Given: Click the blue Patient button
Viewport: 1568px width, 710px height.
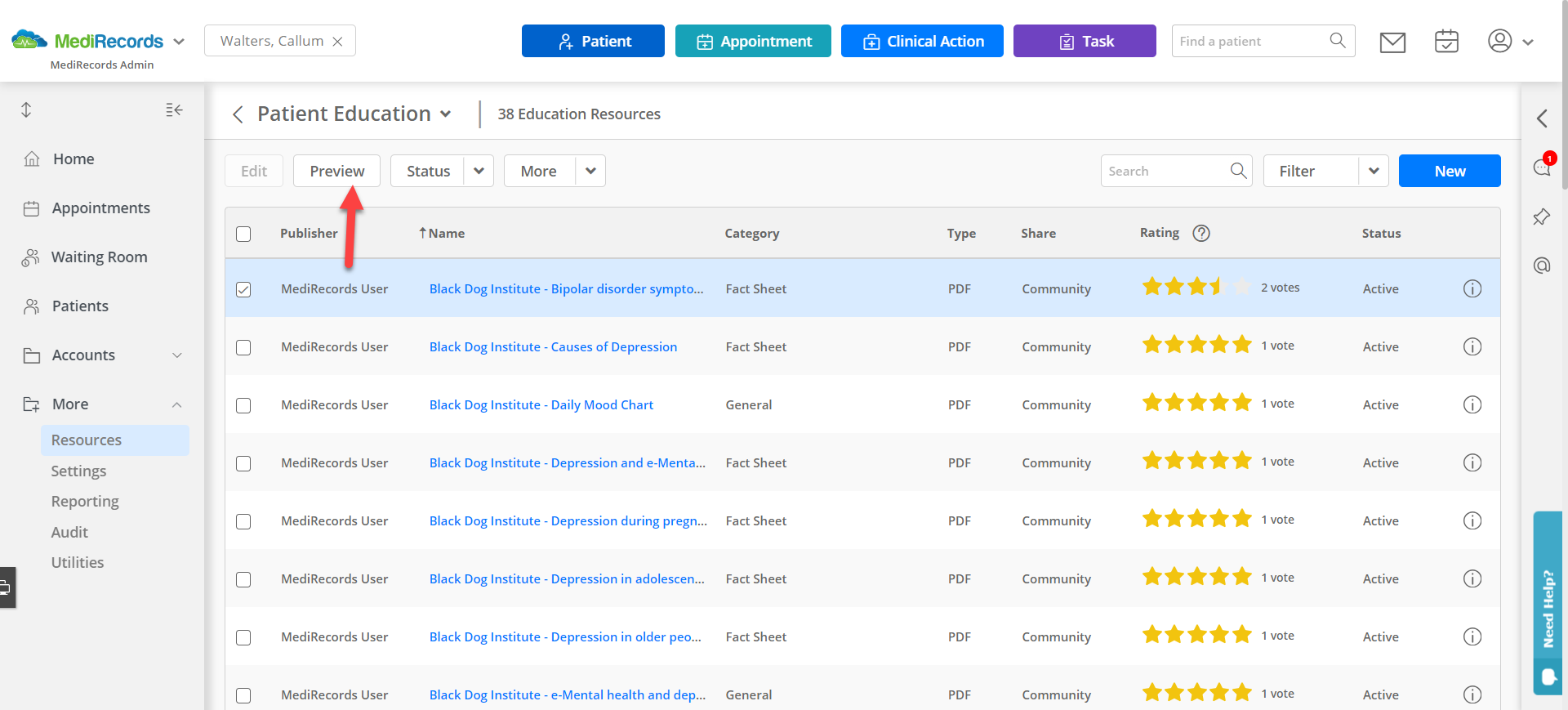Looking at the screenshot, I should (x=593, y=41).
